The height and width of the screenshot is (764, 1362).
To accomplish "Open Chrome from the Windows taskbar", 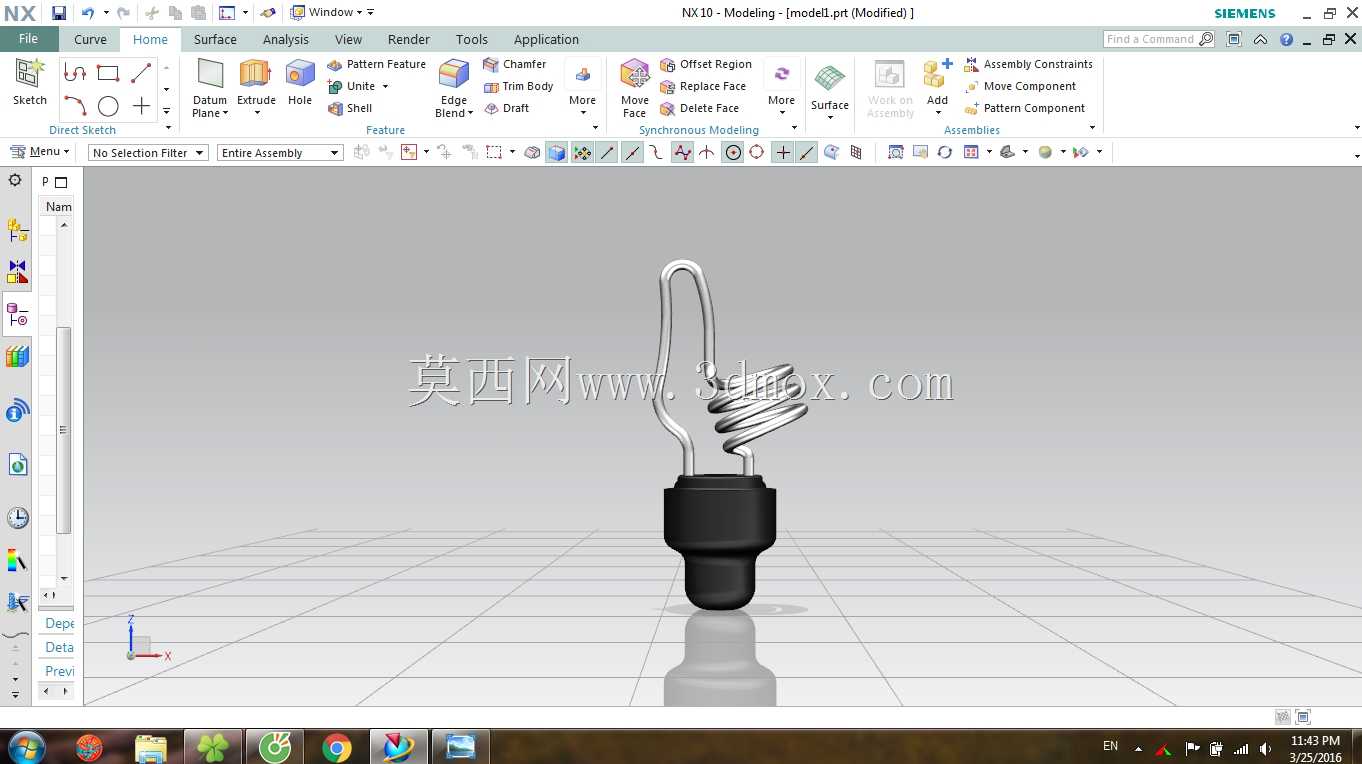I will pos(337,747).
